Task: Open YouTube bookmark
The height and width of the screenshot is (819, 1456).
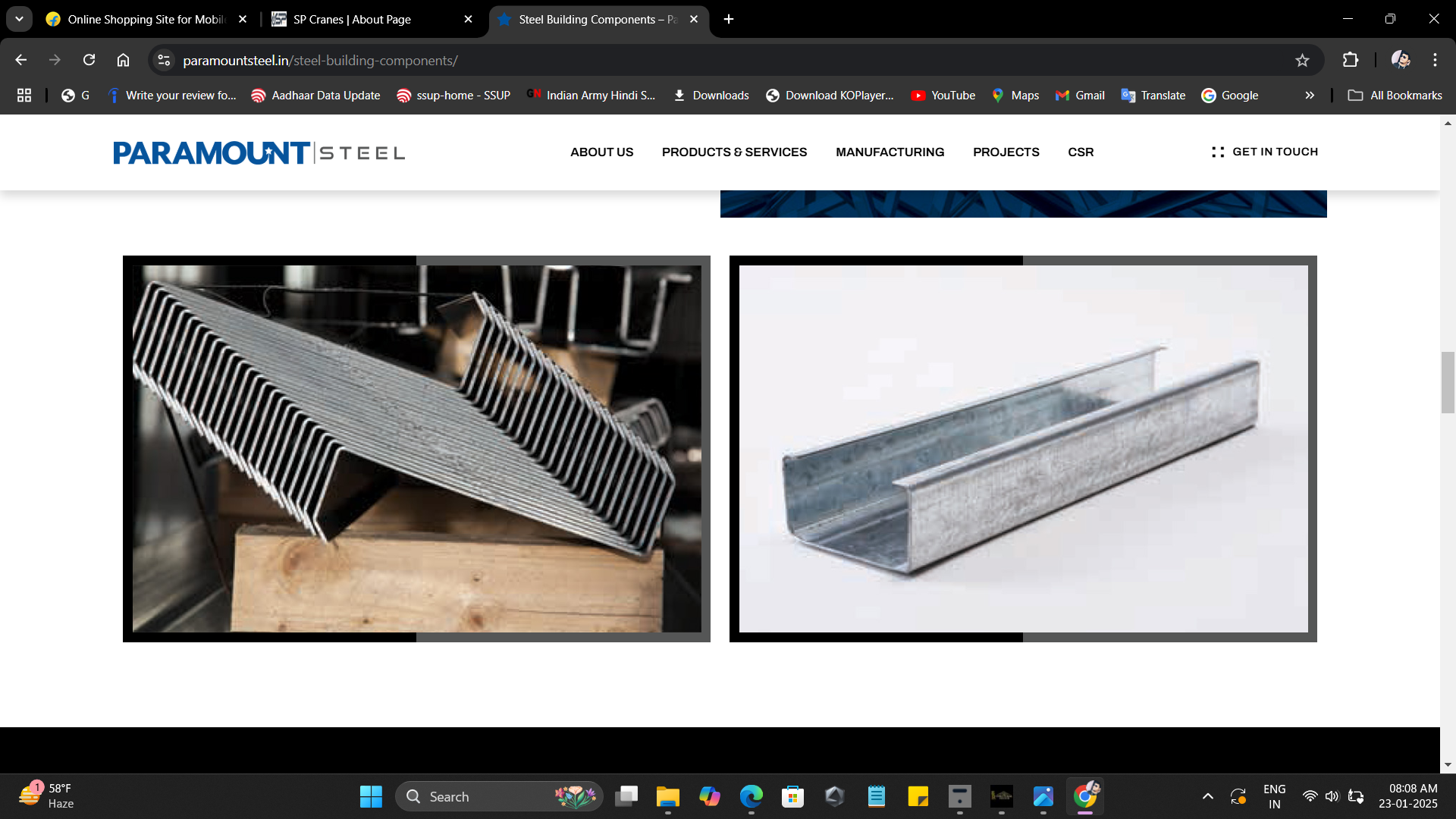Action: point(943,95)
